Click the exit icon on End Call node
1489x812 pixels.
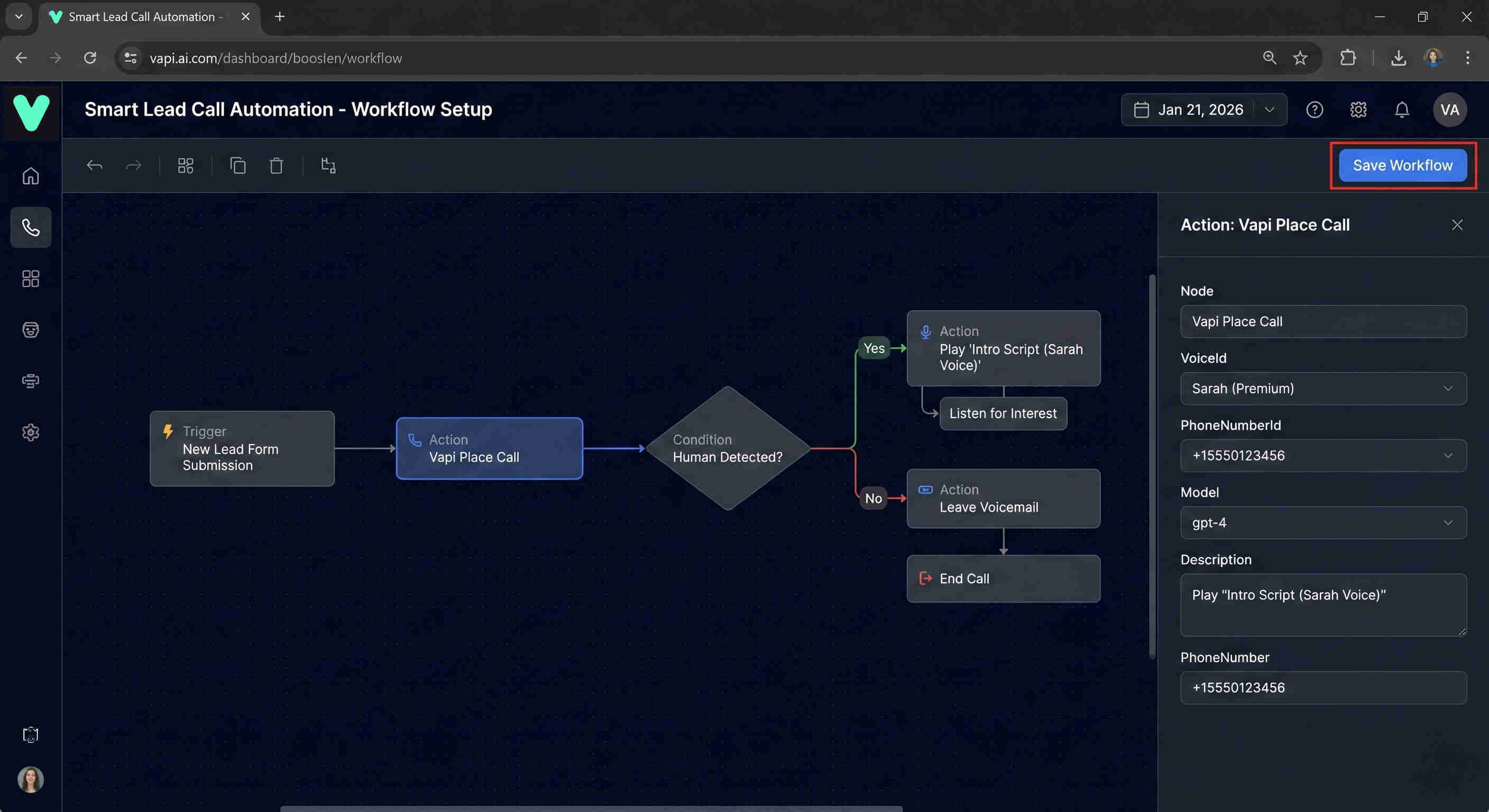tap(925, 578)
